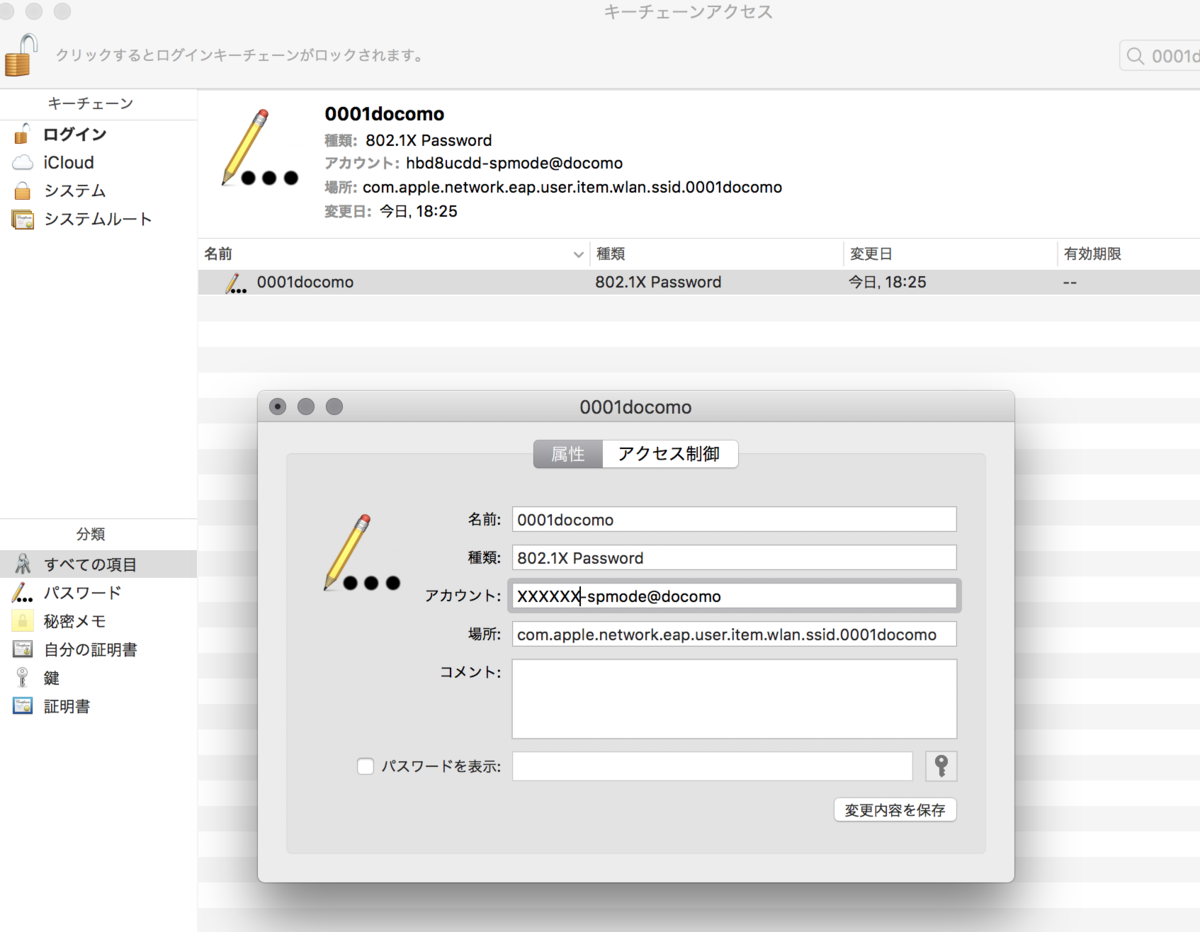The image size is (1200, 932).
Task: Click the 証明書 certificate icon
Action: pyautogui.click(x=22, y=706)
